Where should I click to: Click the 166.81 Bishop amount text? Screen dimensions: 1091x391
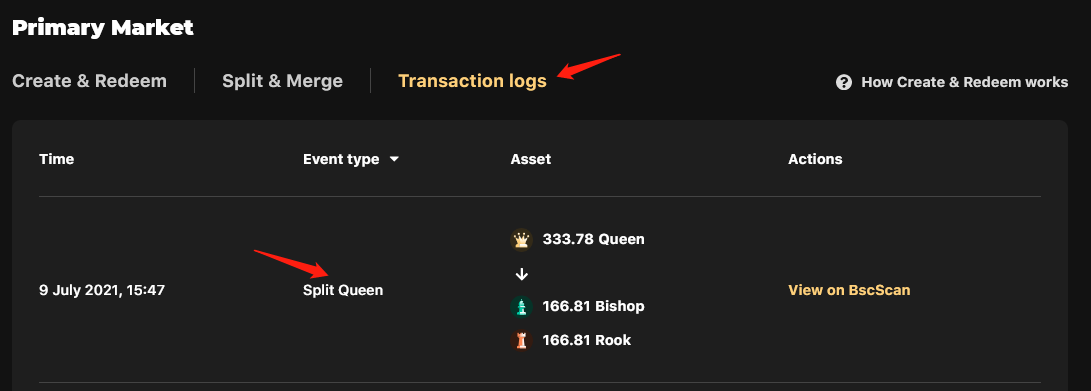click(594, 306)
